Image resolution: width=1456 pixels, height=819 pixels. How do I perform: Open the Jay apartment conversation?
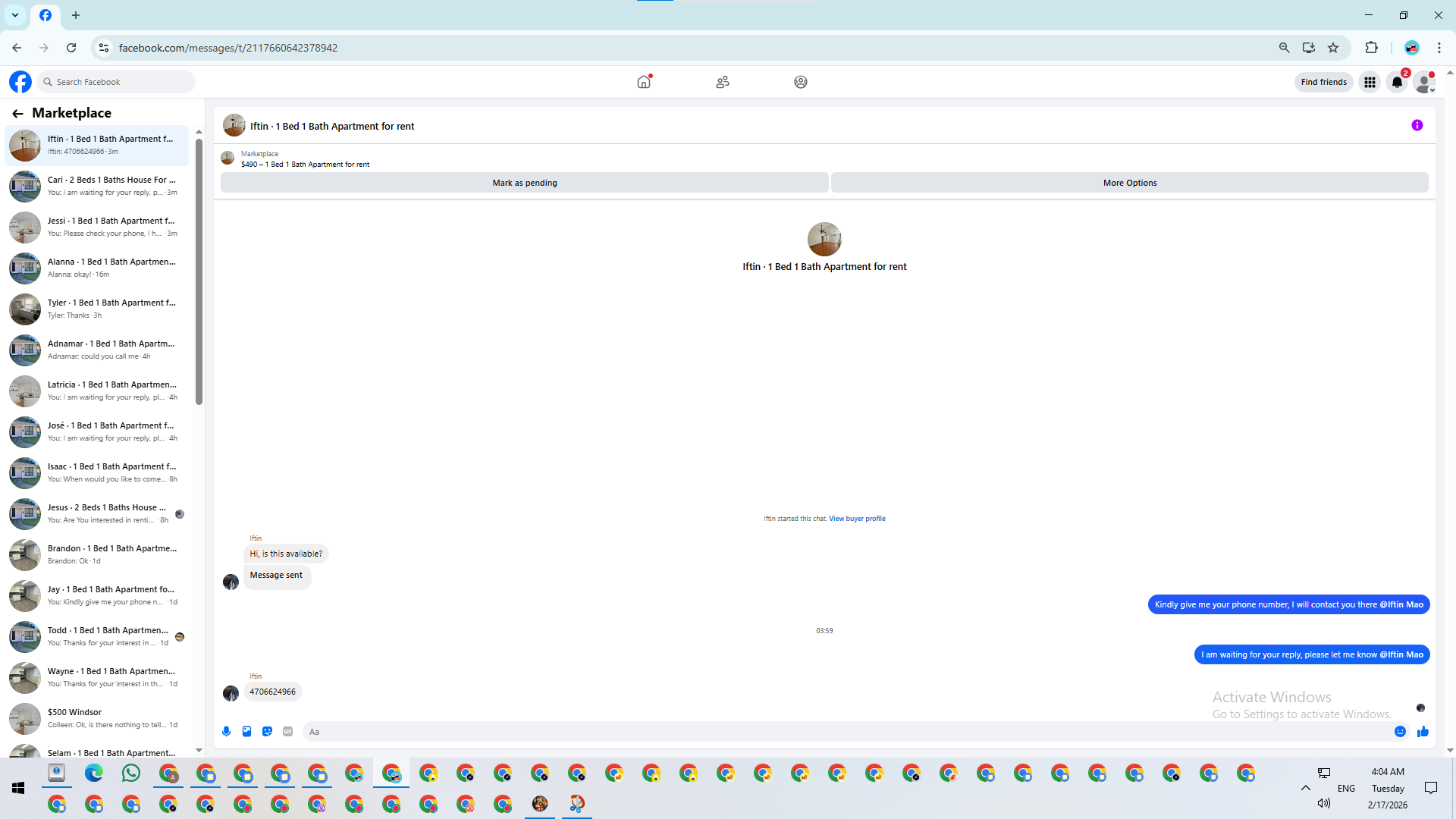97,595
